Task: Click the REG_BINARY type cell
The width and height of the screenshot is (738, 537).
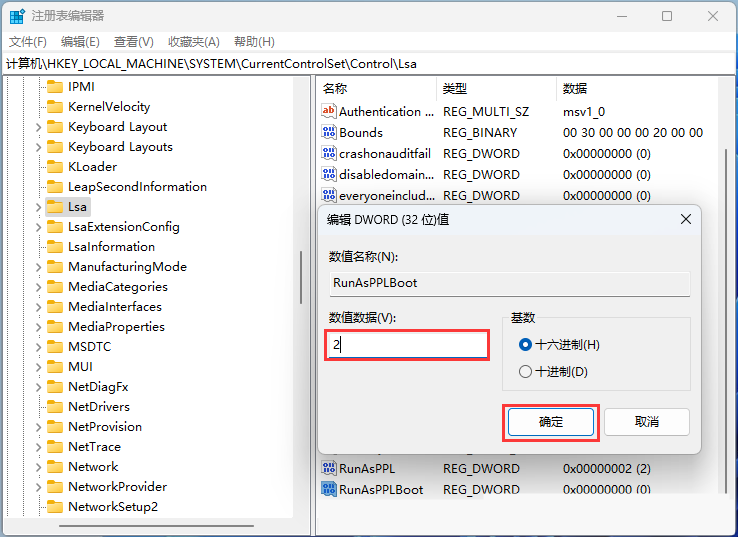Action: [480, 133]
